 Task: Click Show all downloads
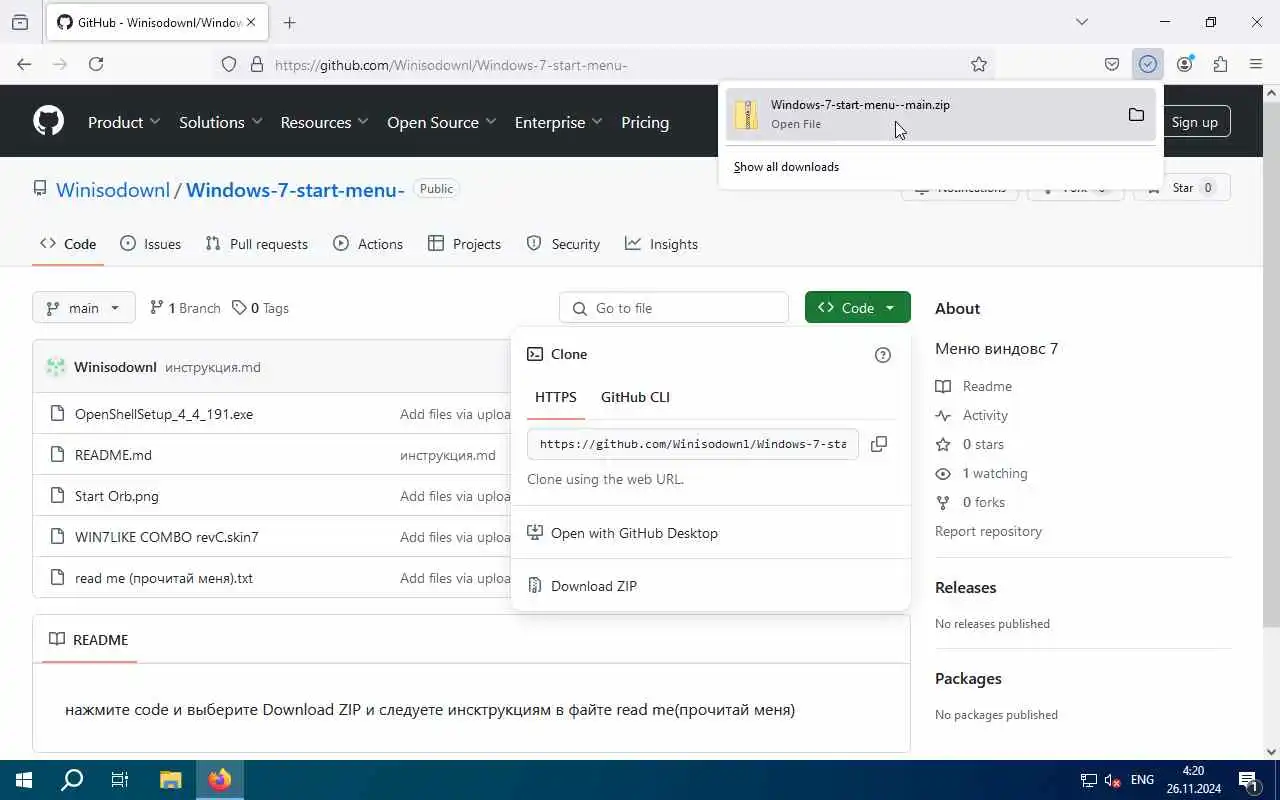786,167
